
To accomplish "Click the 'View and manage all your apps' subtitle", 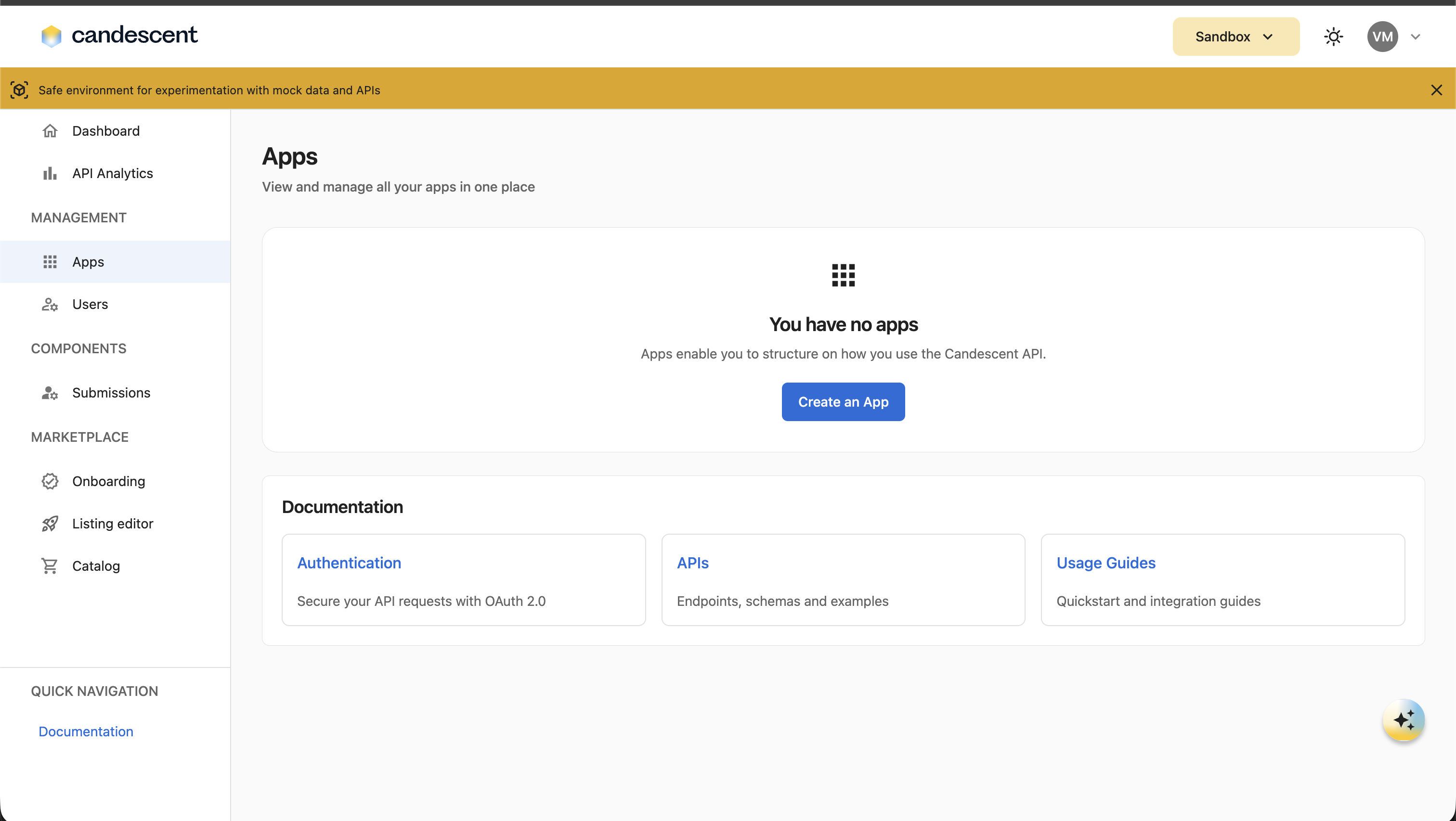I will [399, 186].
